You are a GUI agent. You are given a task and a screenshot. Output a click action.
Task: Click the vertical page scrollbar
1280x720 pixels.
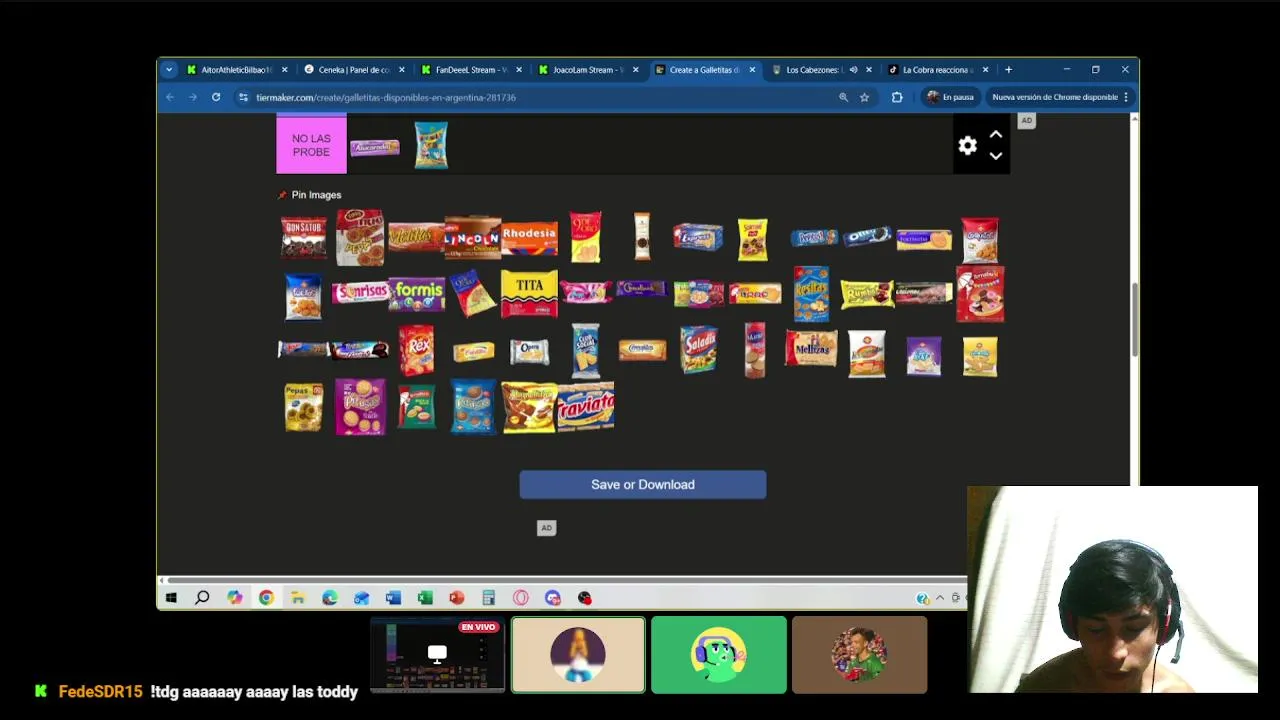(1134, 320)
